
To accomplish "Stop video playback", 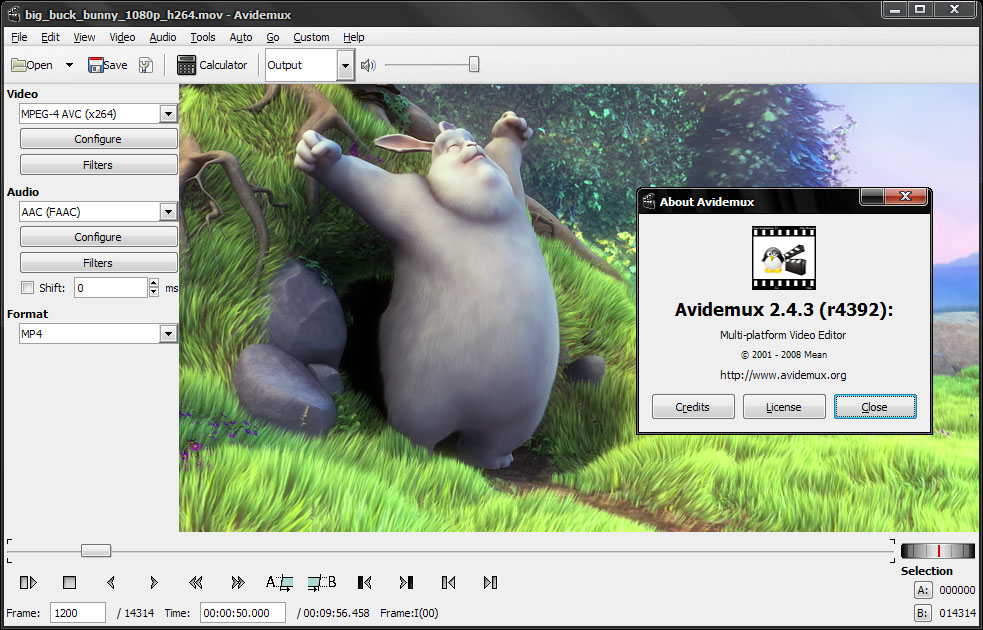I will (x=68, y=582).
